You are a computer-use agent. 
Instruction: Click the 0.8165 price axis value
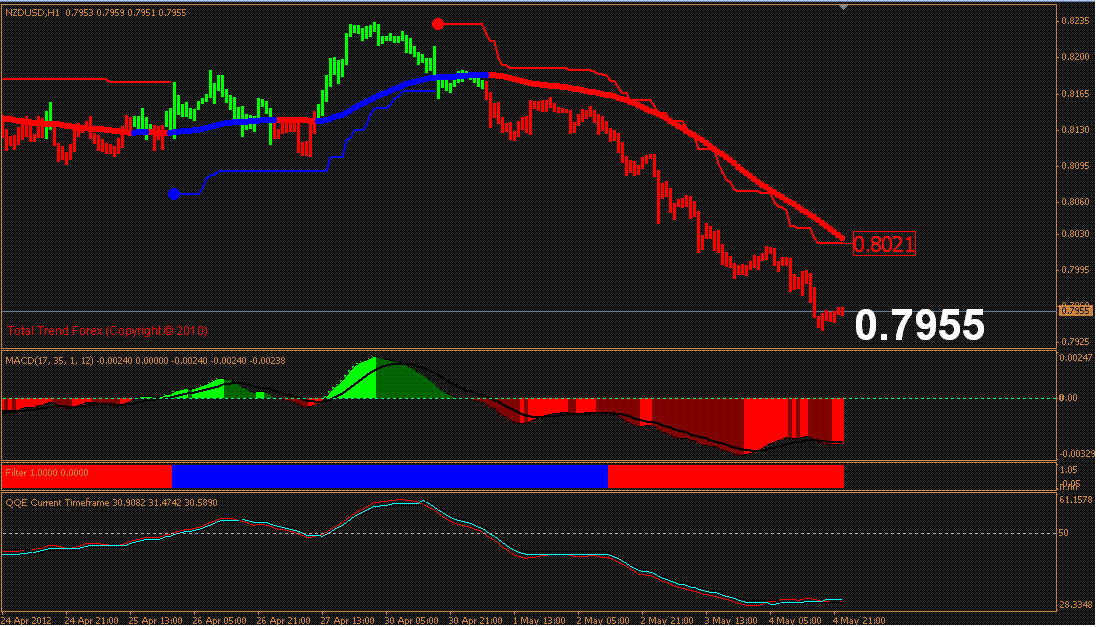pyautogui.click(x=1075, y=93)
